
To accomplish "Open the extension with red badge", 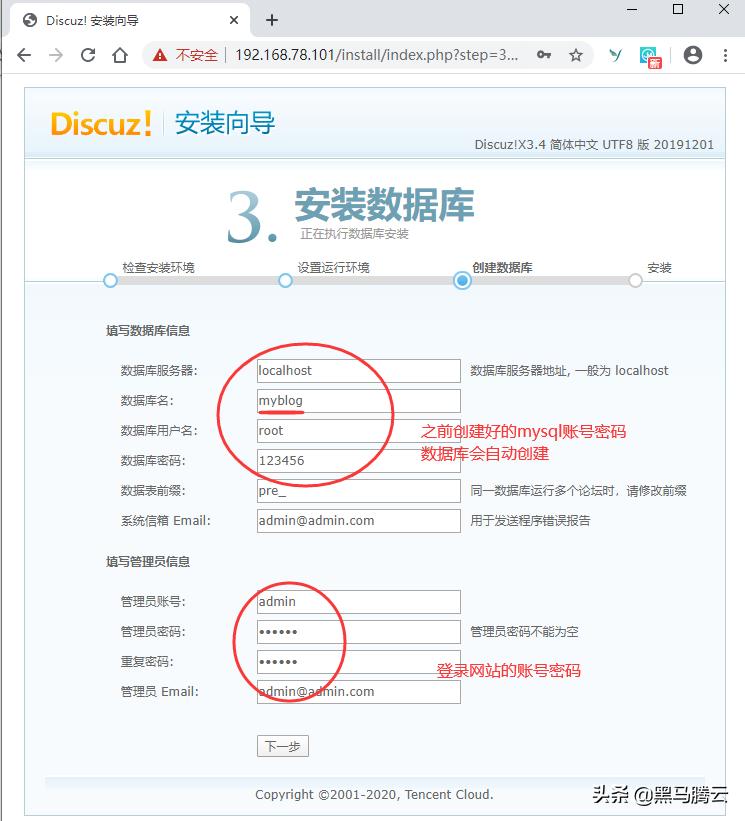I will [x=650, y=57].
